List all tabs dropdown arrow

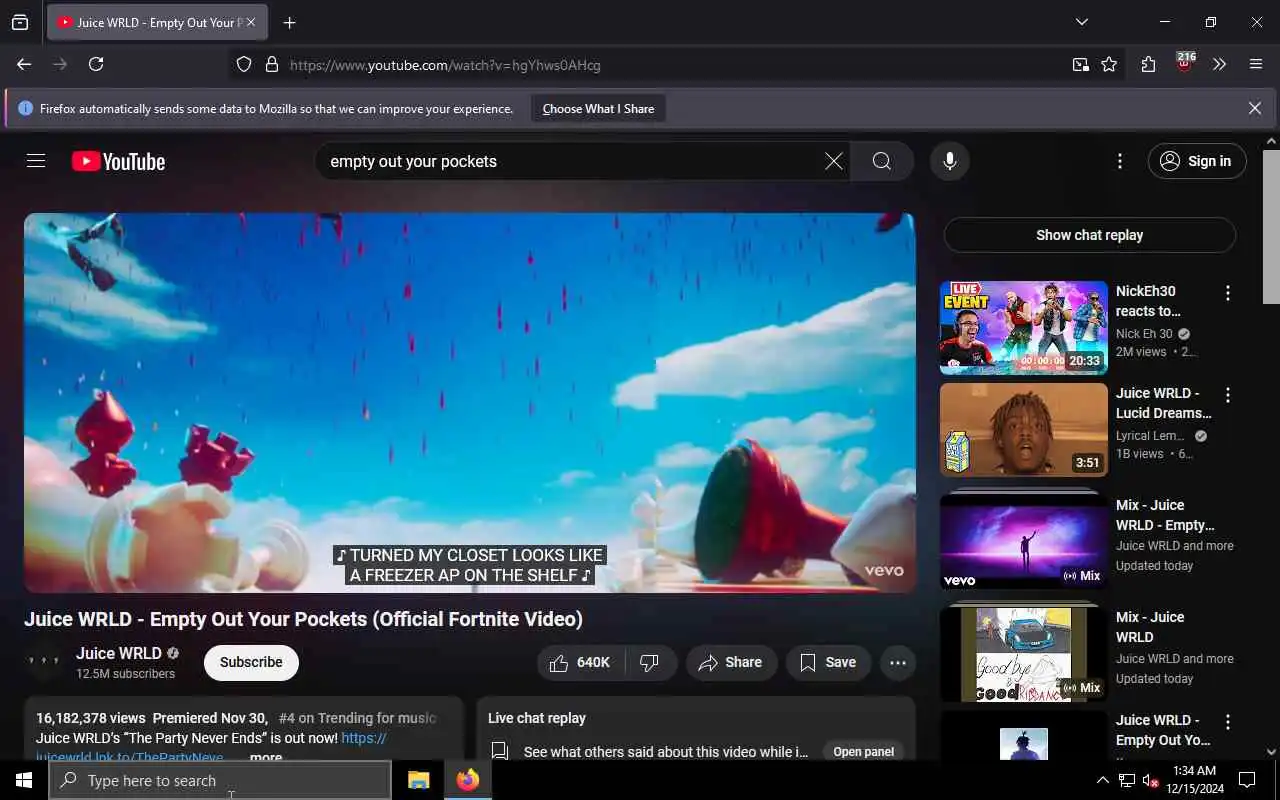click(x=1081, y=22)
